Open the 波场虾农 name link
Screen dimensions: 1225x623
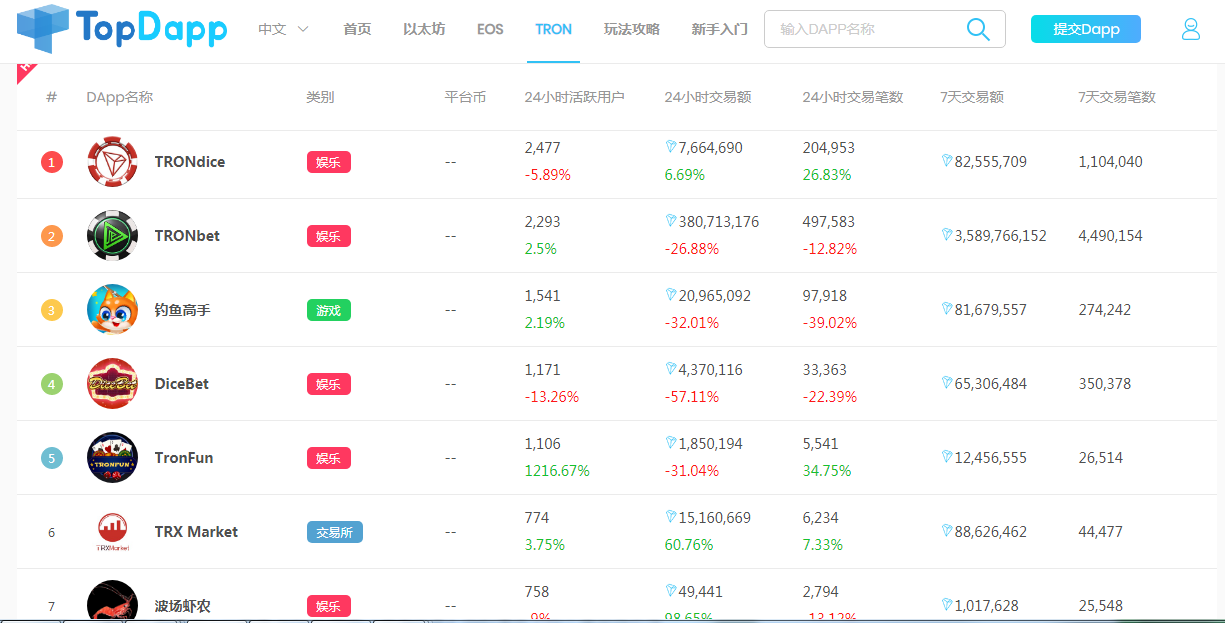[182, 606]
